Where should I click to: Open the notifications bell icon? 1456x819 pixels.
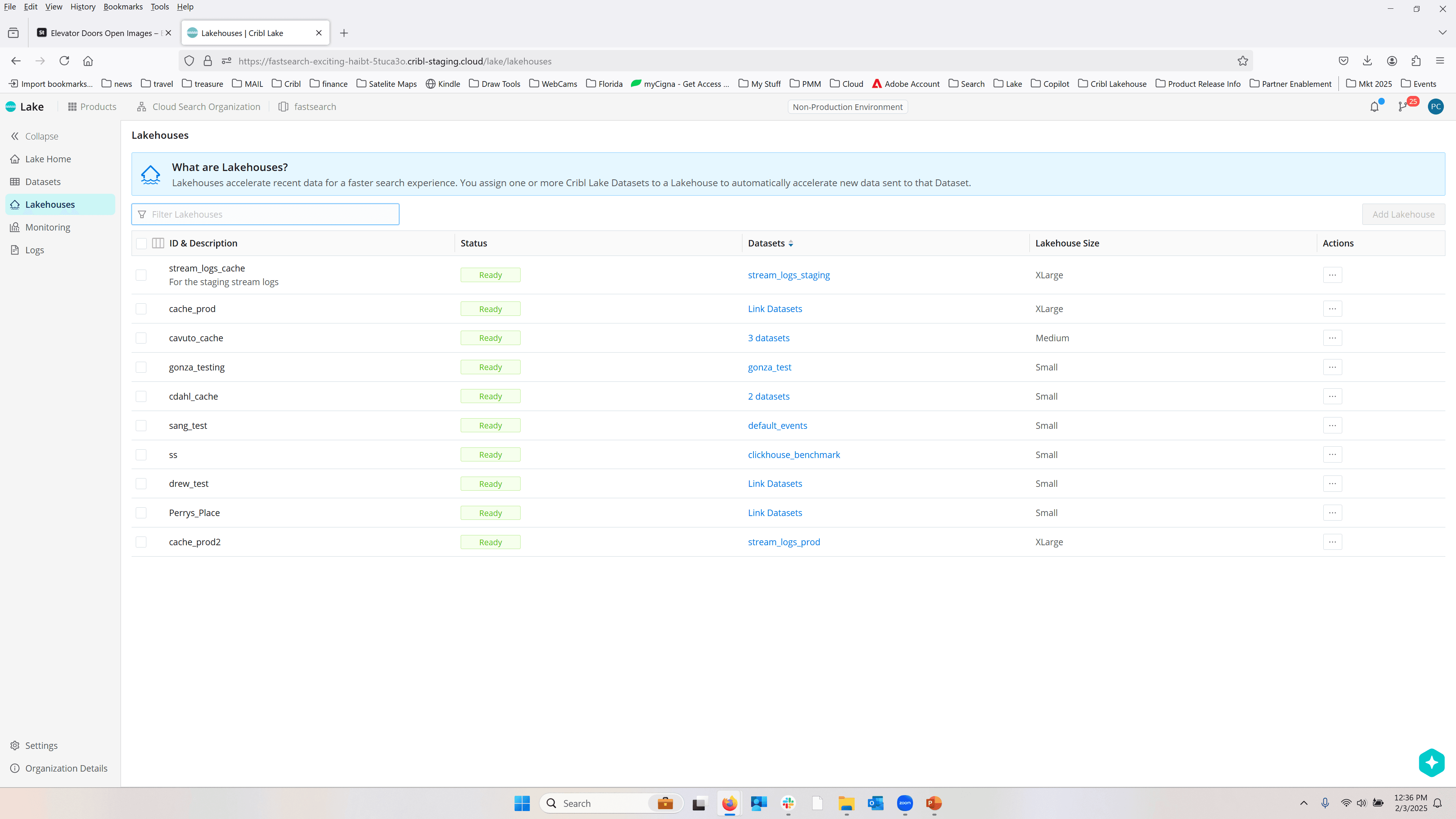(1374, 107)
